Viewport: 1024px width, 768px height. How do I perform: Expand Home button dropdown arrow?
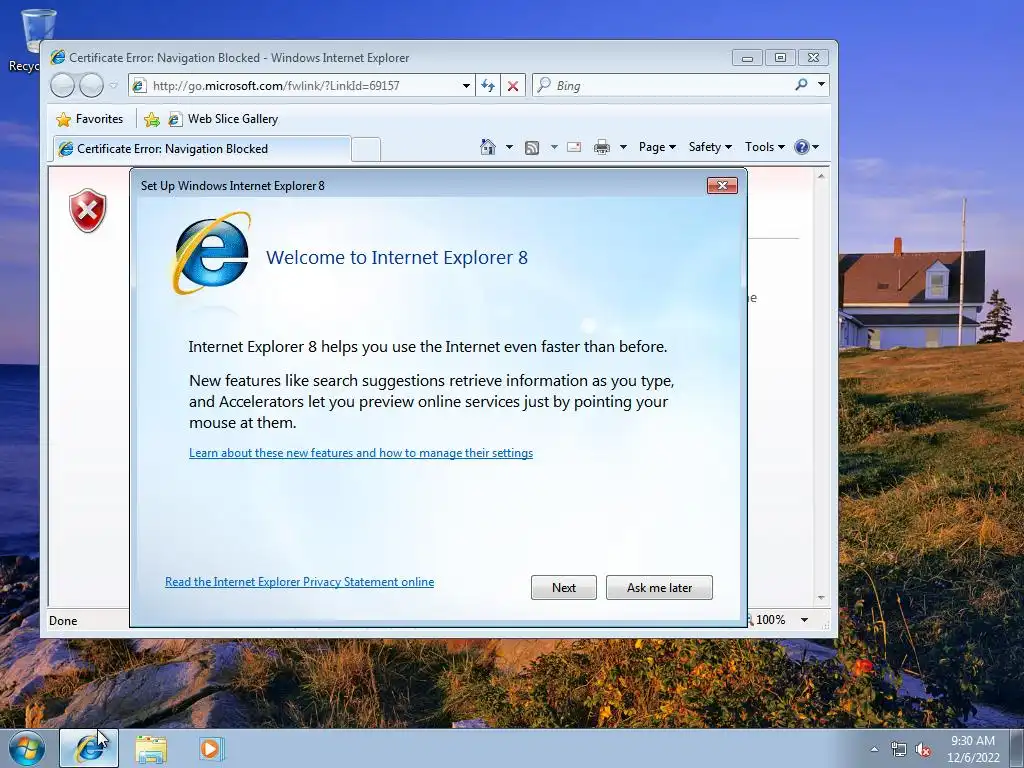pyautogui.click(x=509, y=147)
